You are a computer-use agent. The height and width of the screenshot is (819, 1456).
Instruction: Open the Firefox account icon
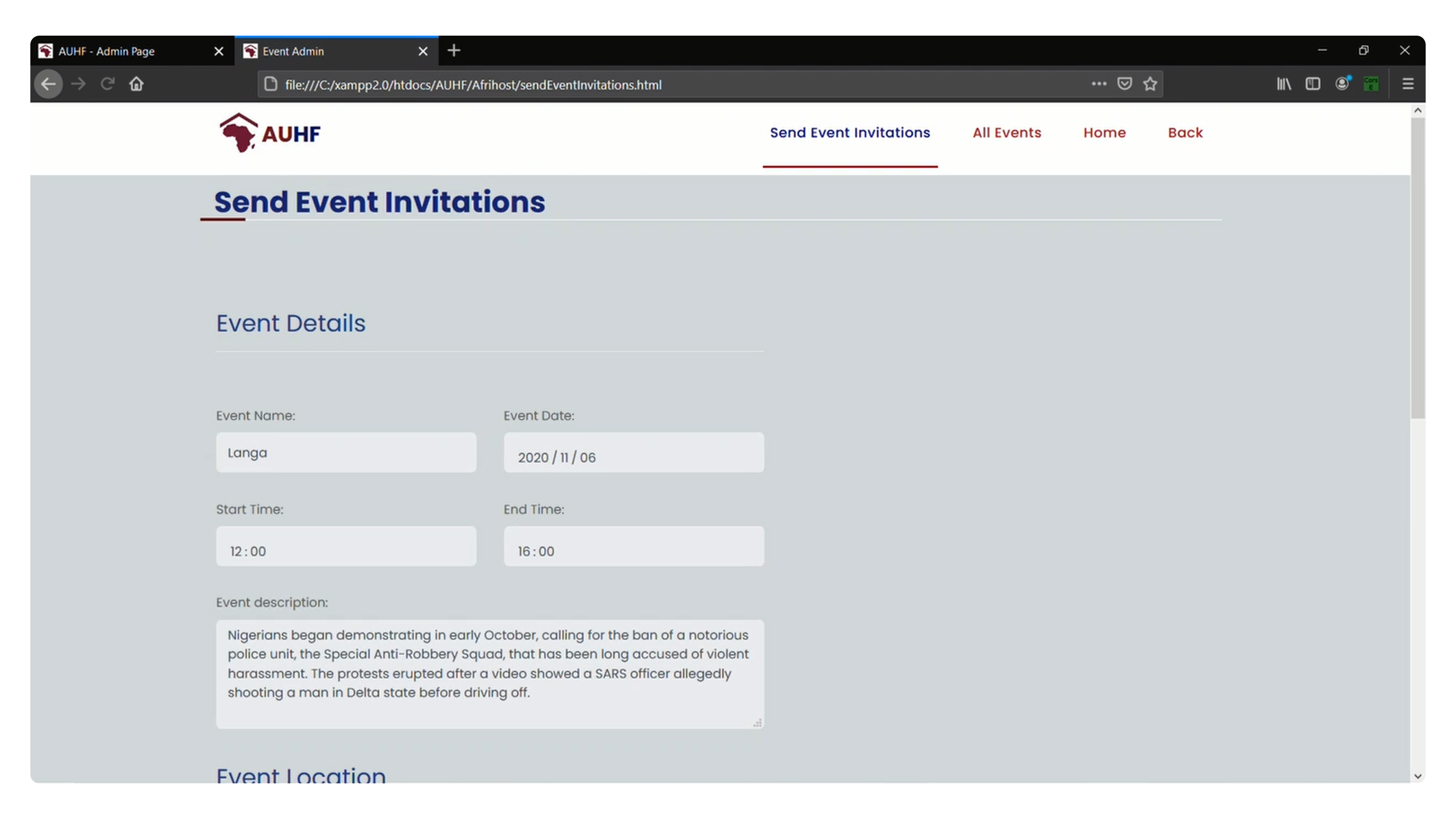tap(1342, 84)
